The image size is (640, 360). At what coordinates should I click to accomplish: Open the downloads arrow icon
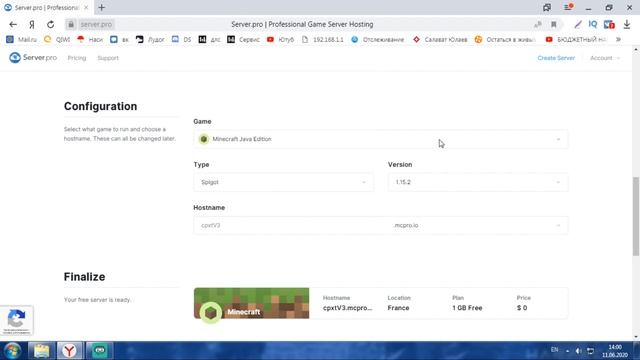pyautogui.click(x=627, y=24)
